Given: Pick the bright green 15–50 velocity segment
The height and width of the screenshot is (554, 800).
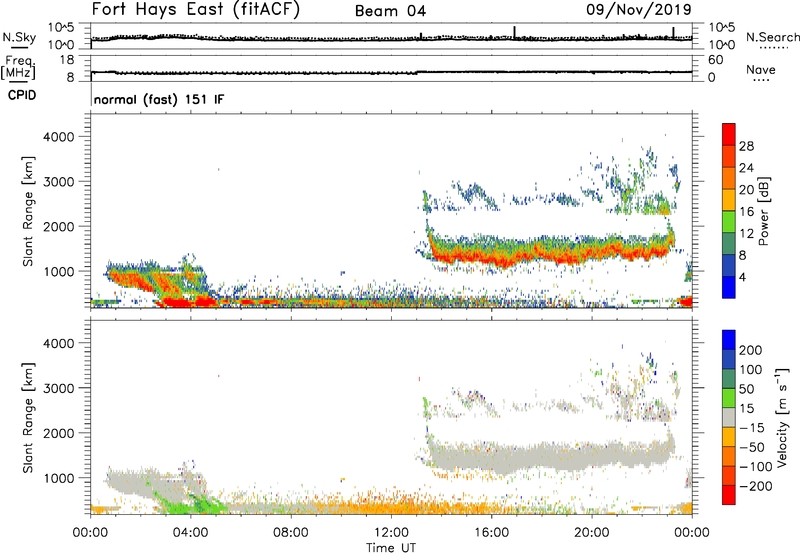Looking at the screenshot, I should pyautogui.click(x=729, y=397).
